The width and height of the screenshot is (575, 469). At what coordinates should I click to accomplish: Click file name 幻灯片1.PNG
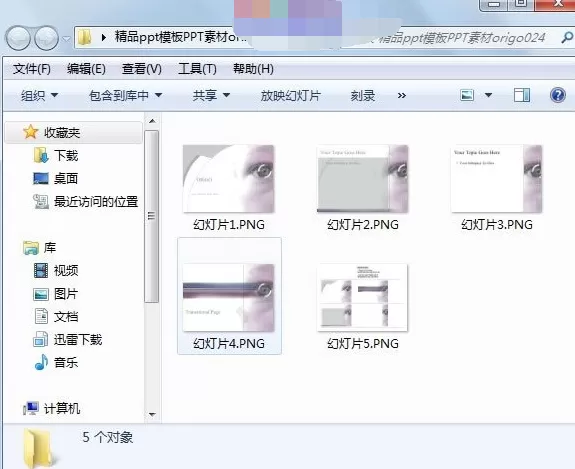pyautogui.click(x=229, y=224)
